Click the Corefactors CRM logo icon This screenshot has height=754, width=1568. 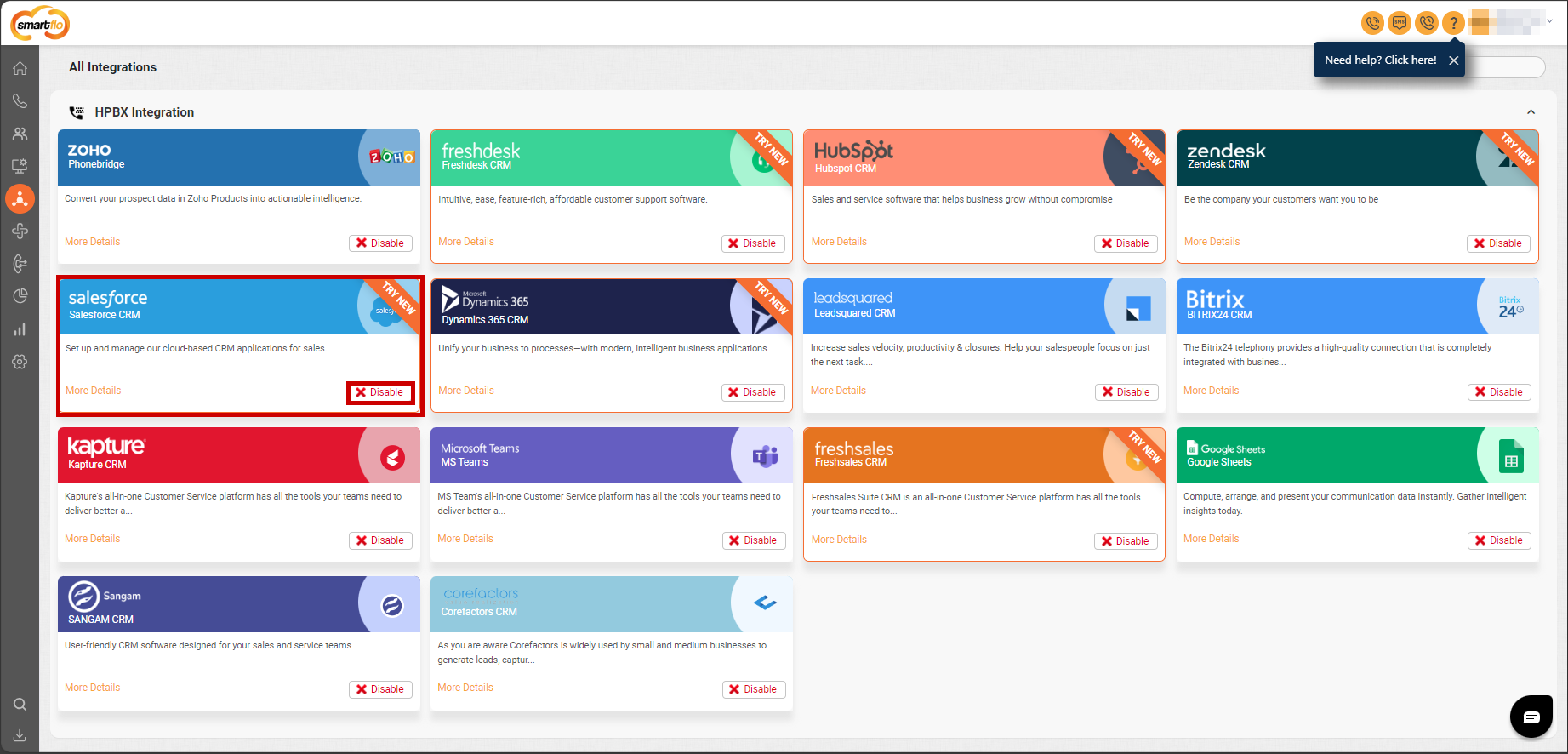[765, 603]
